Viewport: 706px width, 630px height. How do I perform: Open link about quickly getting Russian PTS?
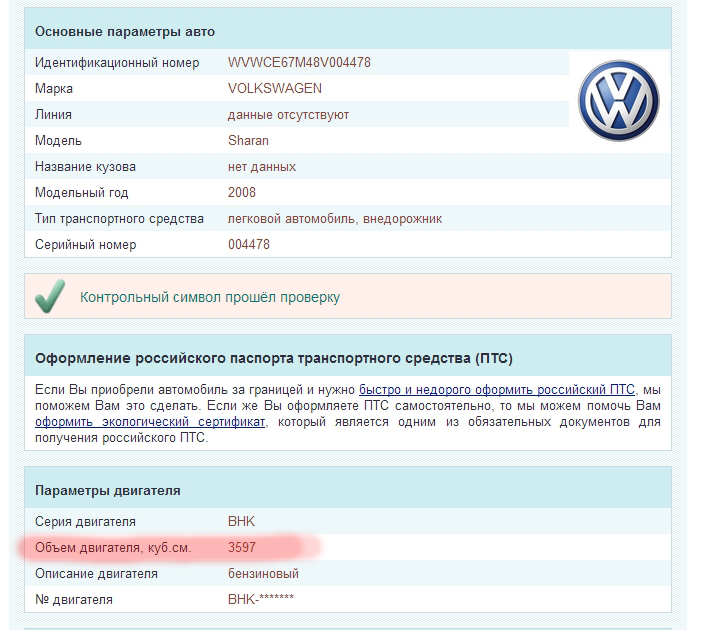coord(497,390)
